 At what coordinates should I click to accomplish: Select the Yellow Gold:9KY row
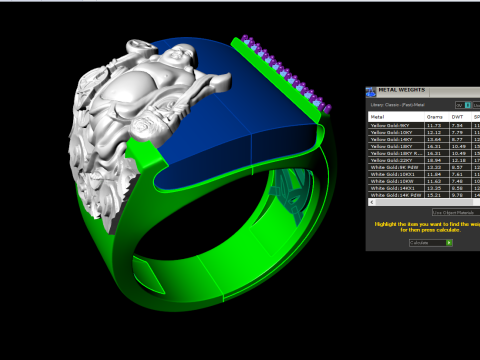coord(424,125)
